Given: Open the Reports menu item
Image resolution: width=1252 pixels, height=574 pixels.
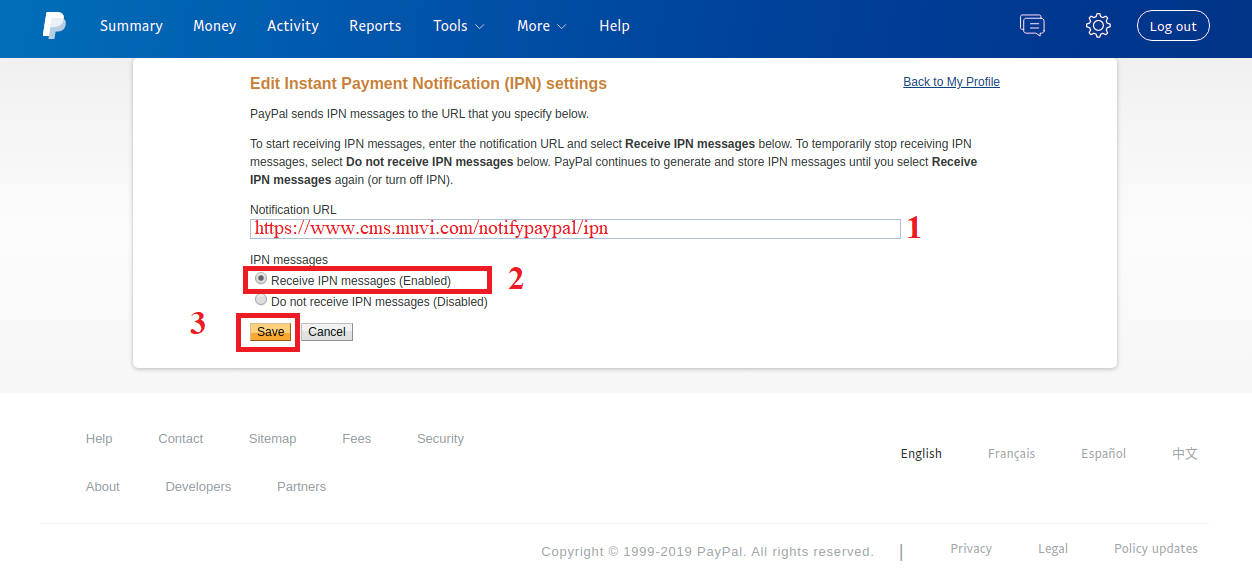Looking at the screenshot, I should (375, 26).
